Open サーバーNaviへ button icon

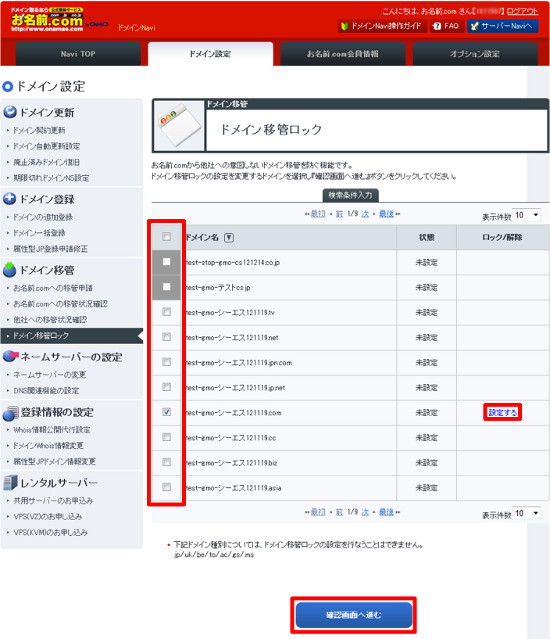pyautogui.click(x=474, y=26)
